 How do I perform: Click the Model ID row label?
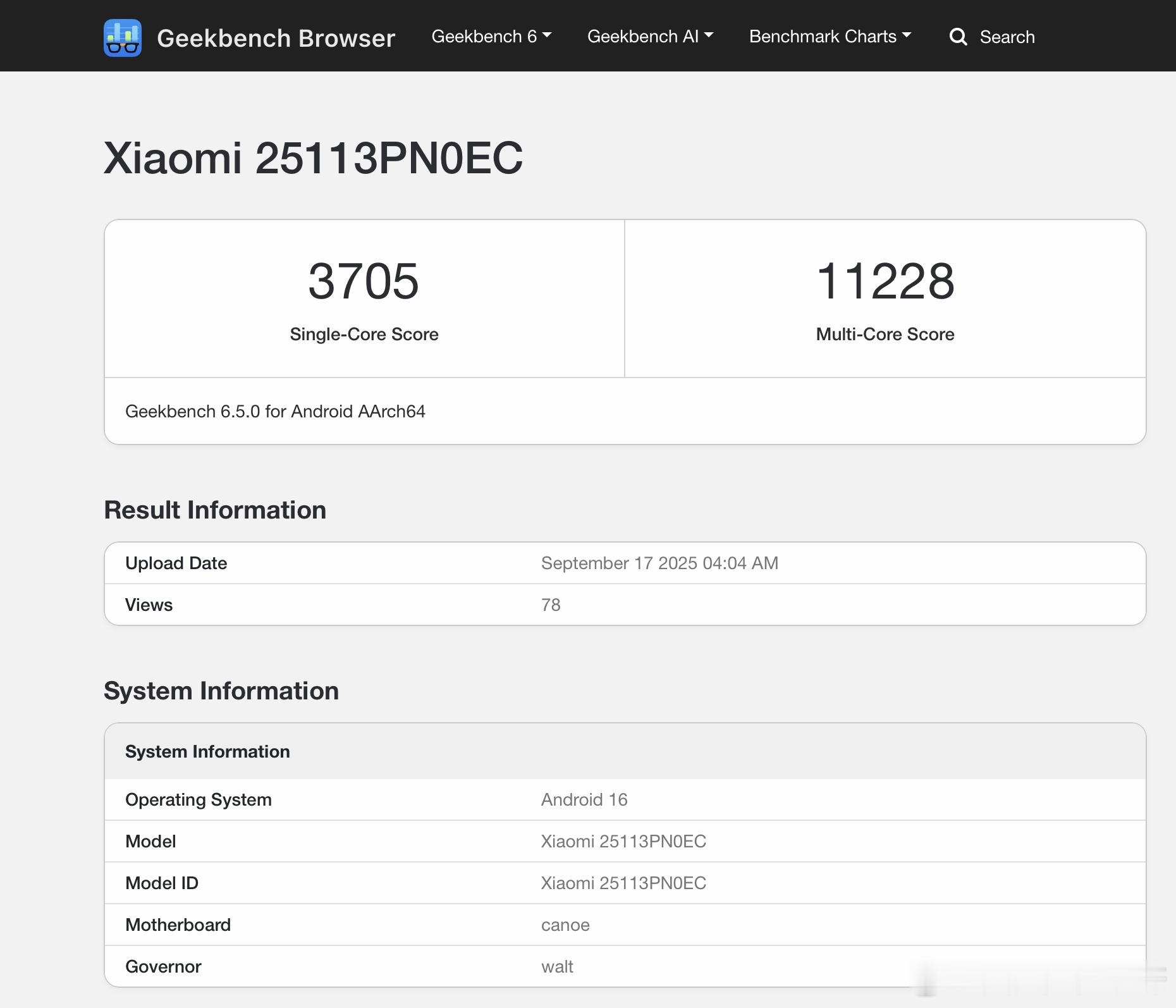pos(162,883)
